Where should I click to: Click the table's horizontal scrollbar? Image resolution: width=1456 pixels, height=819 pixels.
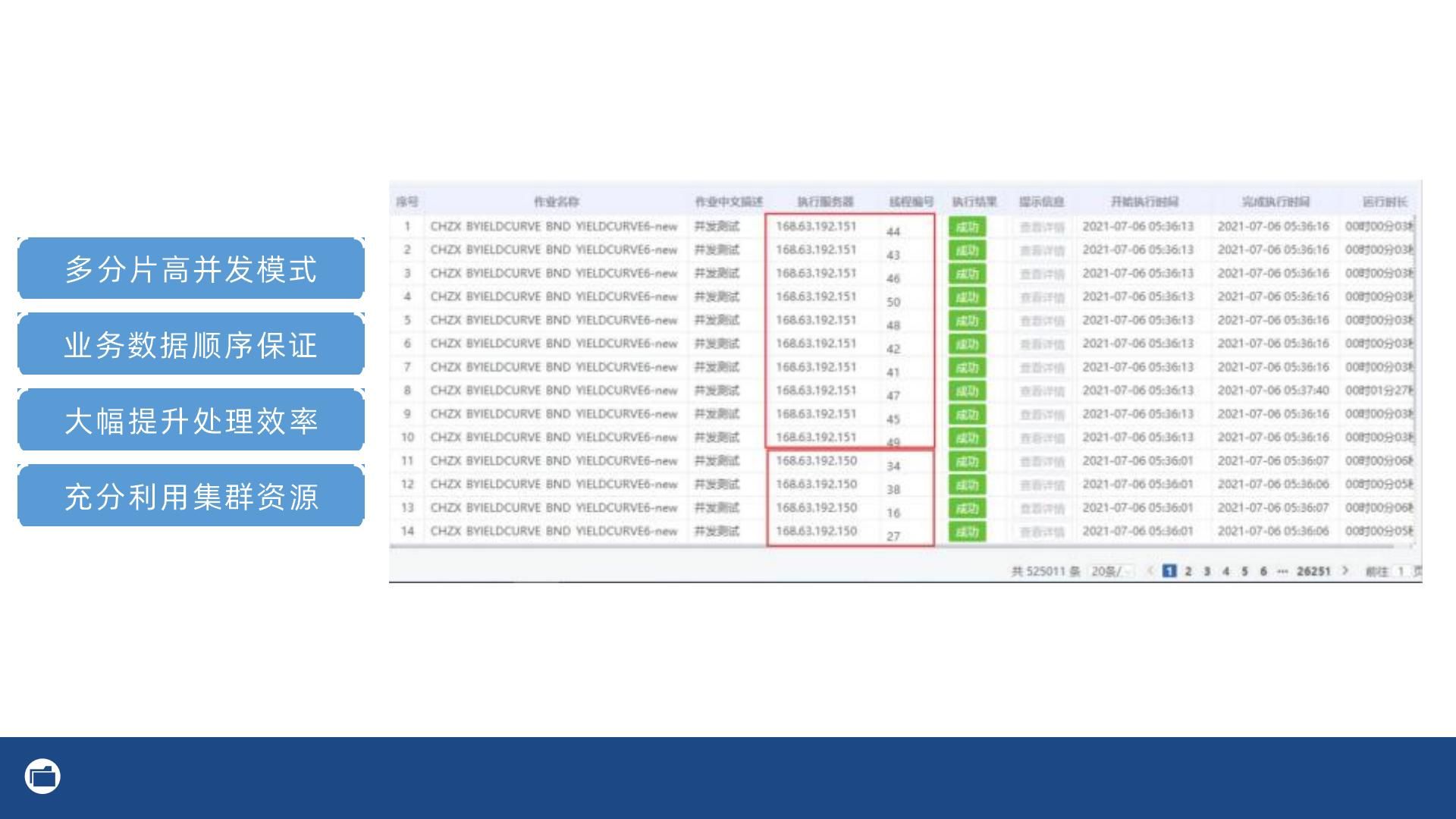[x=891, y=546]
